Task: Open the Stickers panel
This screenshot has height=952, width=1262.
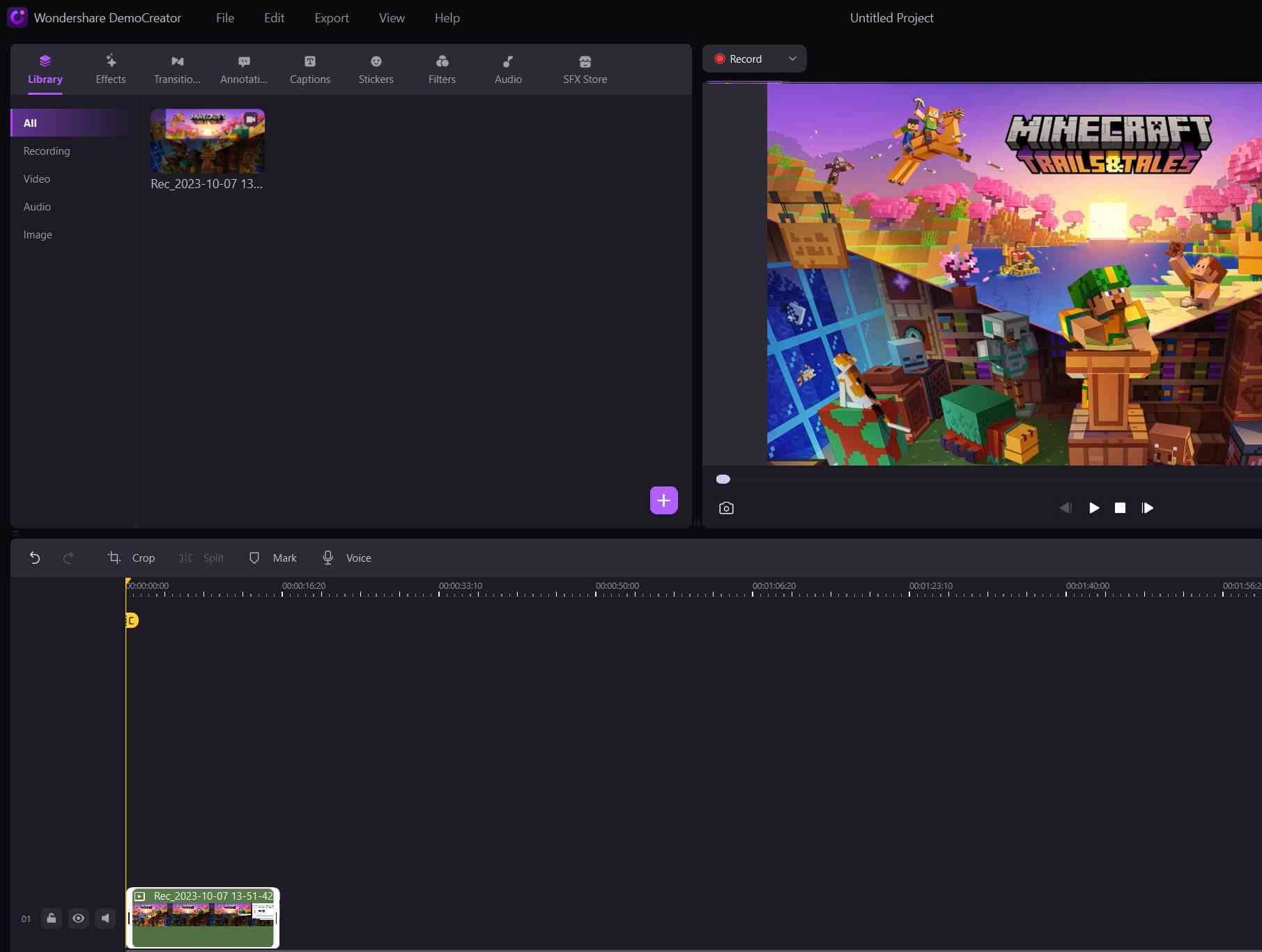Action: 376,69
